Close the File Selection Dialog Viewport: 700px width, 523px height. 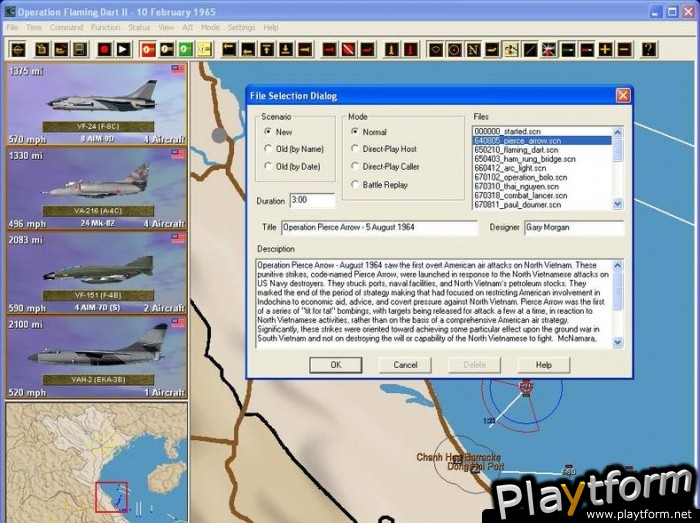click(x=623, y=95)
